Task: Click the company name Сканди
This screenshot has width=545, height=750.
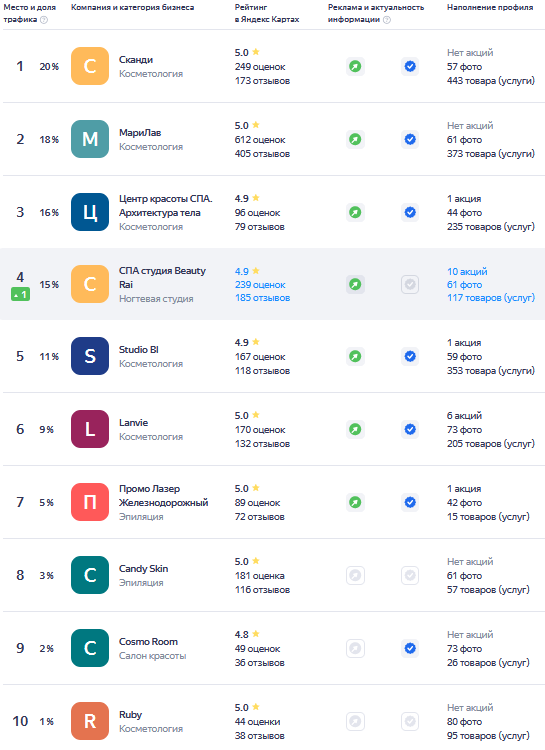Action: click(x=136, y=60)
